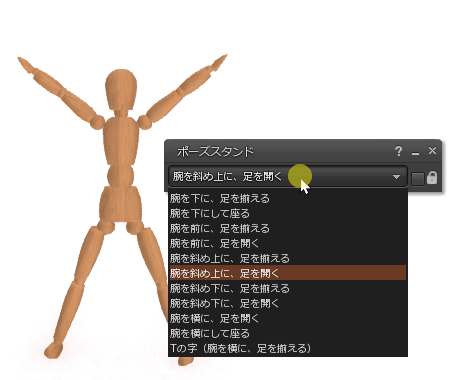Image resolution: width=456 pixels, height=380 pixels.
Task: Click the wooden mannequin's head
Action: [x=121, y=89]
